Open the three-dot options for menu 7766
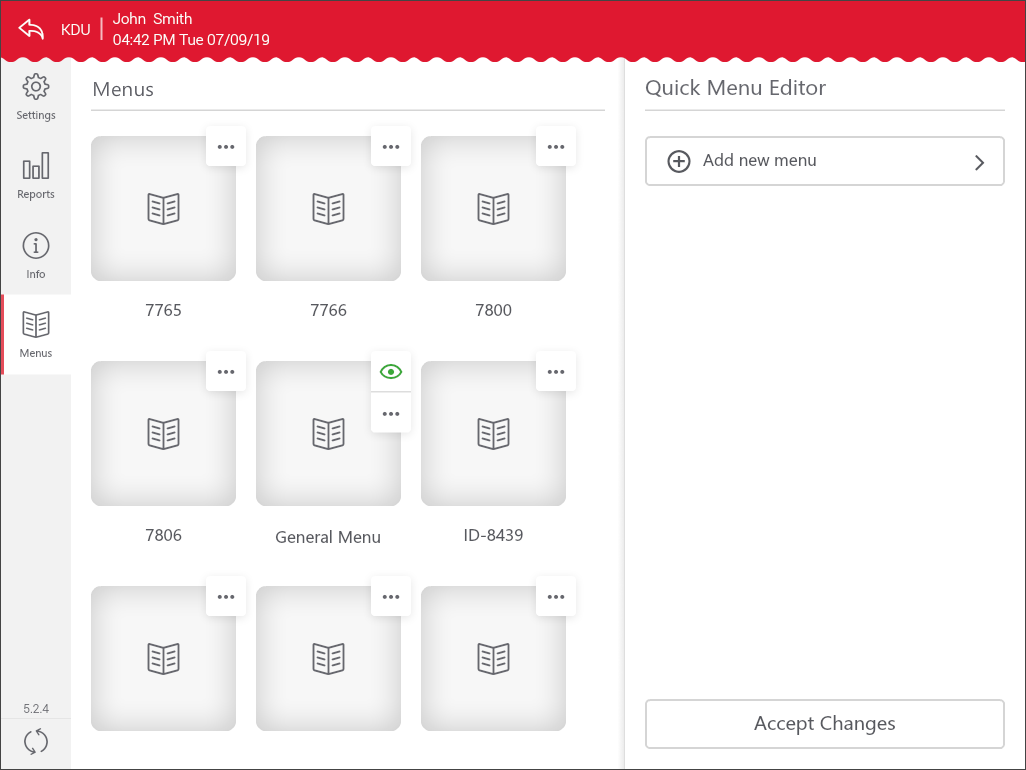Screen dimensions: 1026x770 click(x=391, y=147)
